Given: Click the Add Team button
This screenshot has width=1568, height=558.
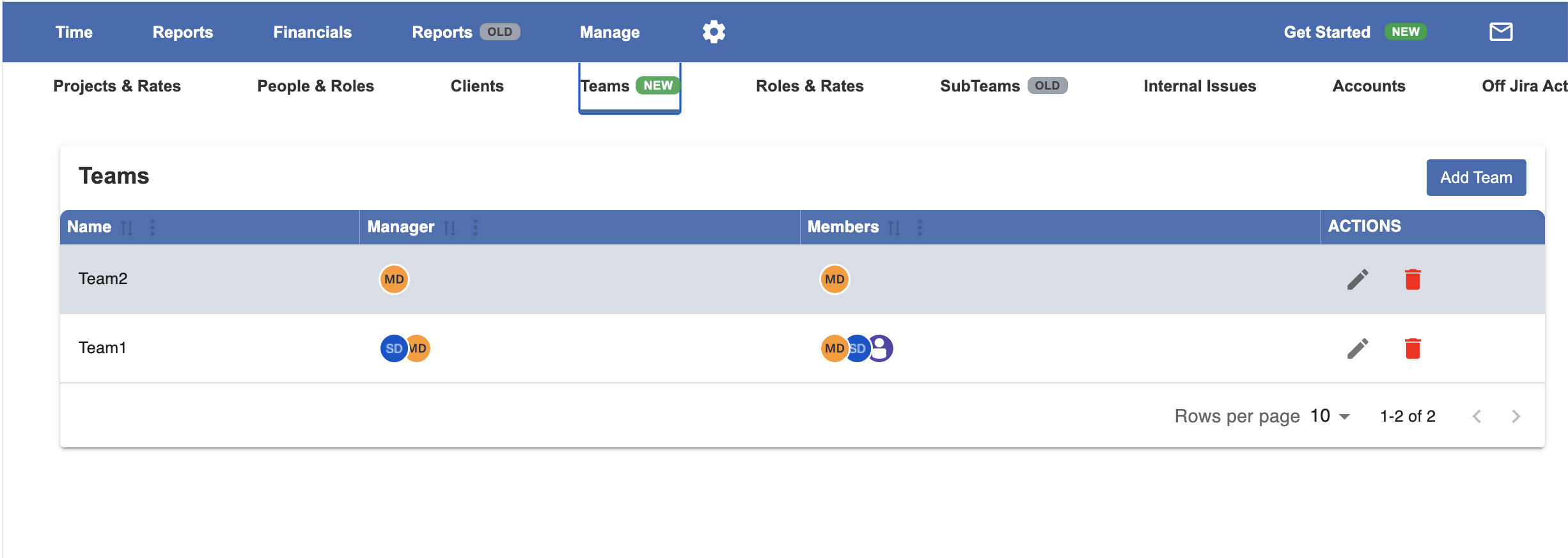Looking at the screenshot, I should tap(1476, 177).
